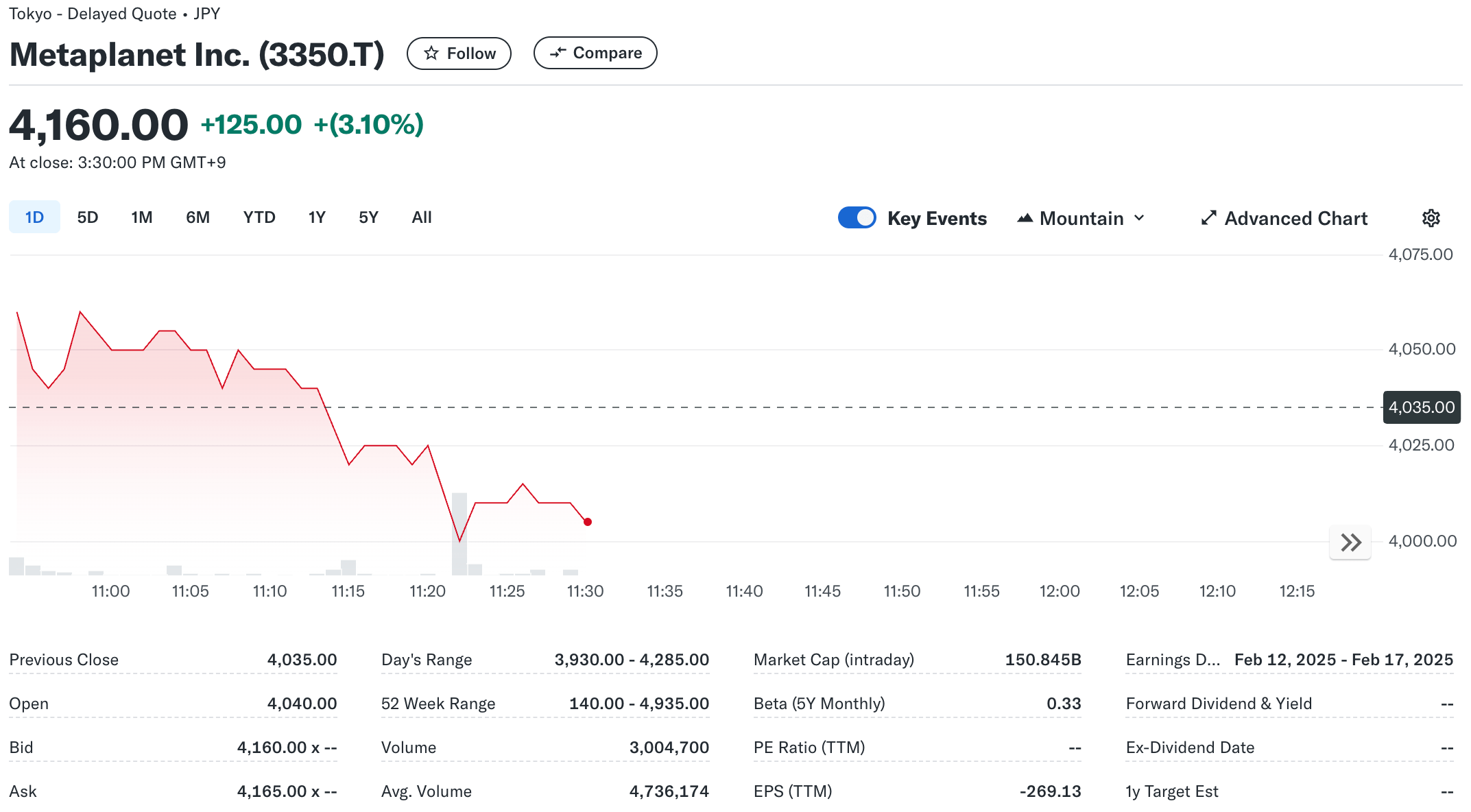Image resolution: width=1471 pixels, height=812 pixels.
Task: Click the Follow star button
Action: click(x=459, y=53)
